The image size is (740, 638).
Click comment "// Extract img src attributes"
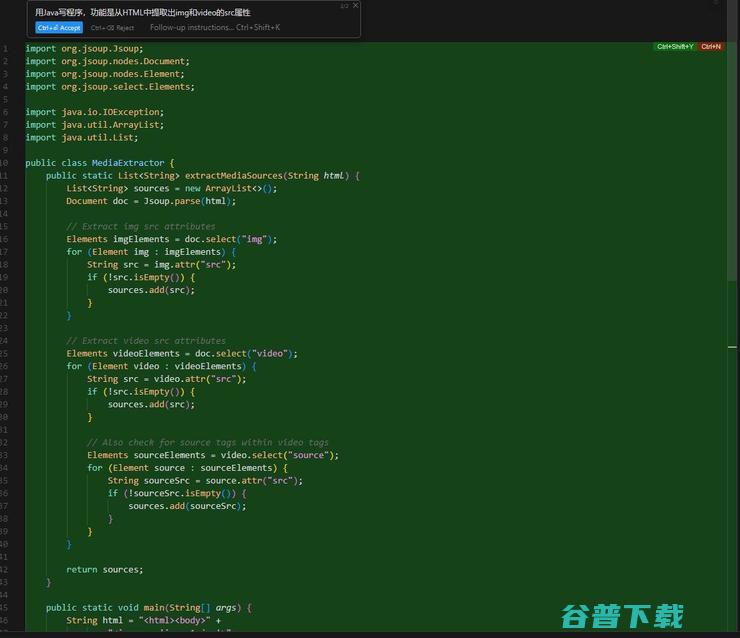(141, 227)
